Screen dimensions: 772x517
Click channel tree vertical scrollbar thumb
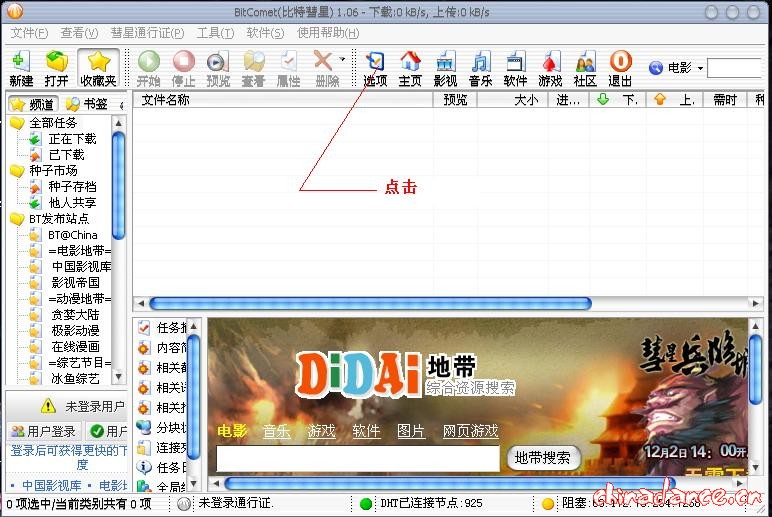118,185
